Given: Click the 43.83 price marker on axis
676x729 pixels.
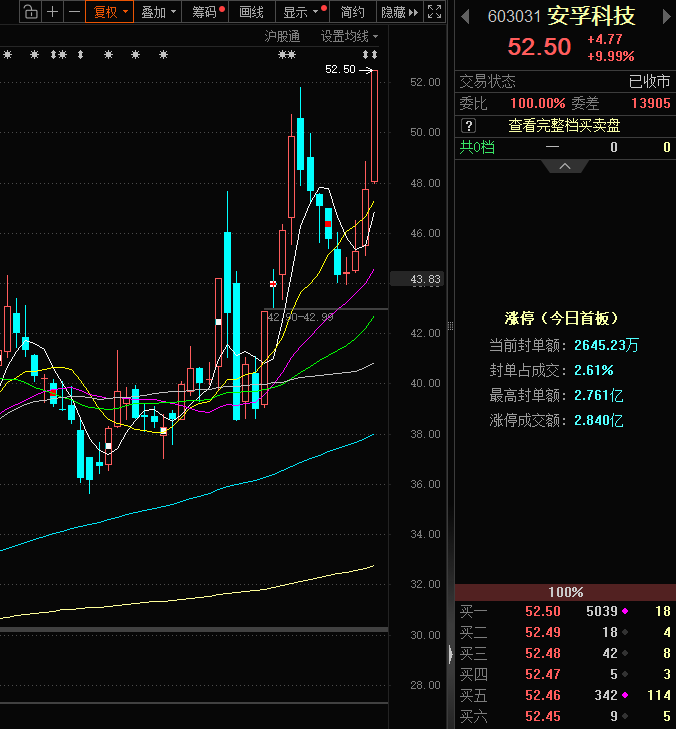Looking at the screenshot, I should pos(425,280).
